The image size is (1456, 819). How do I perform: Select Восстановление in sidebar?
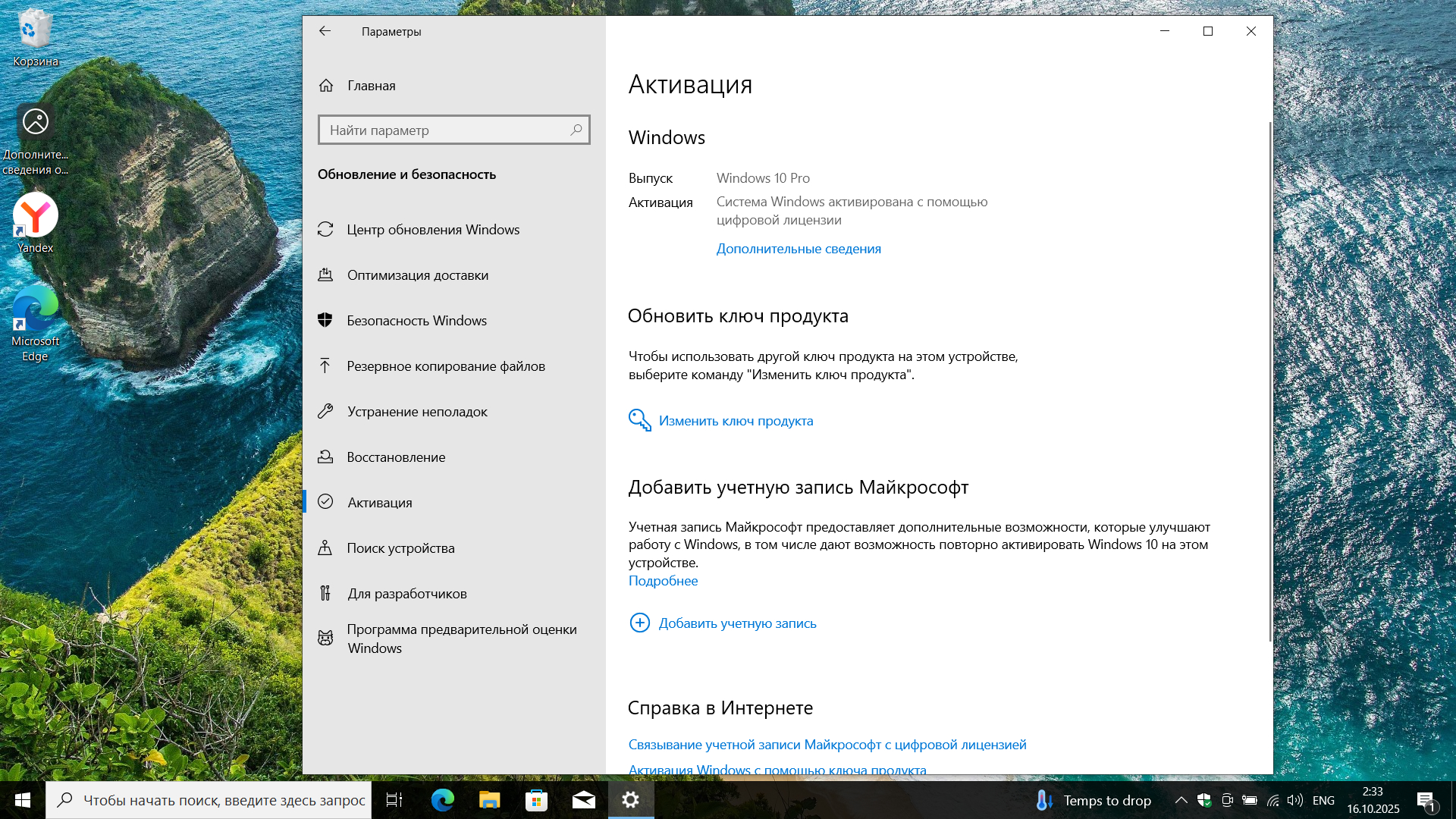(x=396, y=457)
